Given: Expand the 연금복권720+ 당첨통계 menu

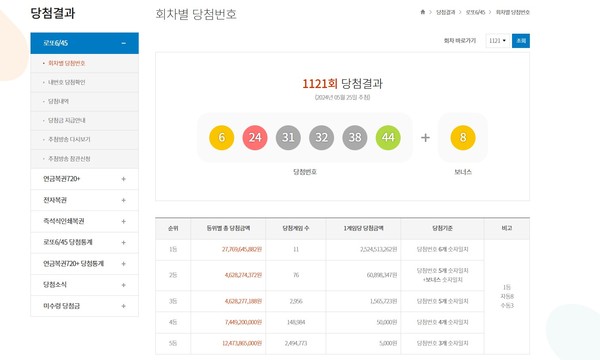Looking at the screenshot, I should click(124, 264).
